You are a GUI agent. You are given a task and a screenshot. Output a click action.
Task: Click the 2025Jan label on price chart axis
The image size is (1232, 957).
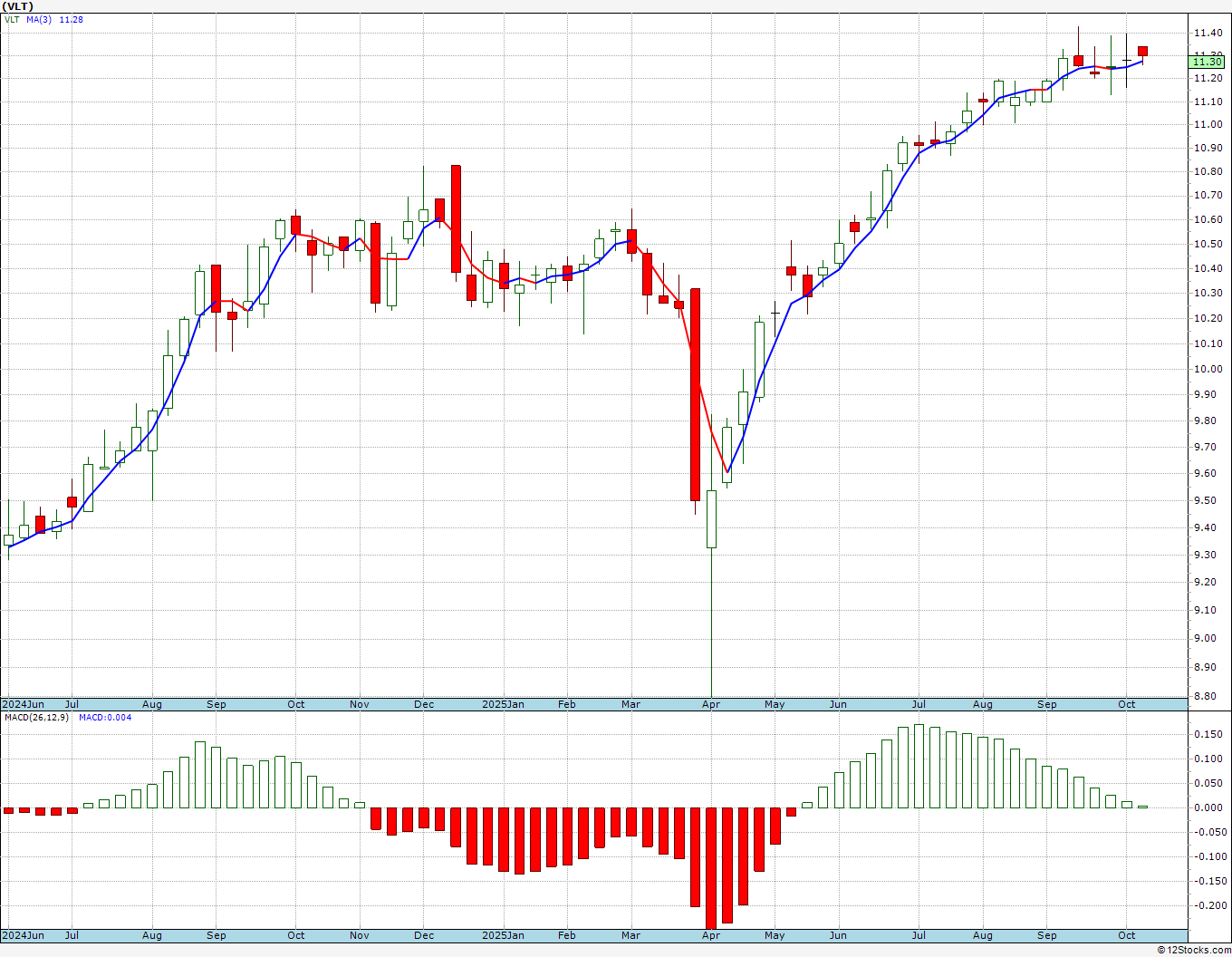tap(503, 704)
